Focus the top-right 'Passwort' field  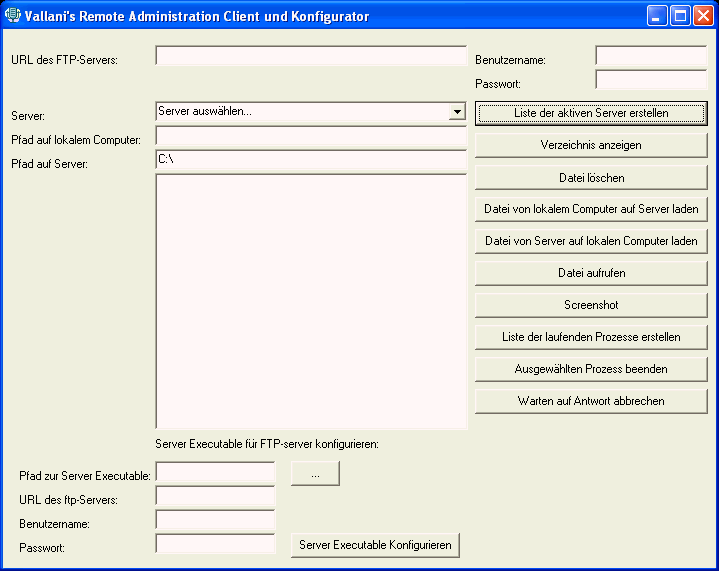pos(650,80)
